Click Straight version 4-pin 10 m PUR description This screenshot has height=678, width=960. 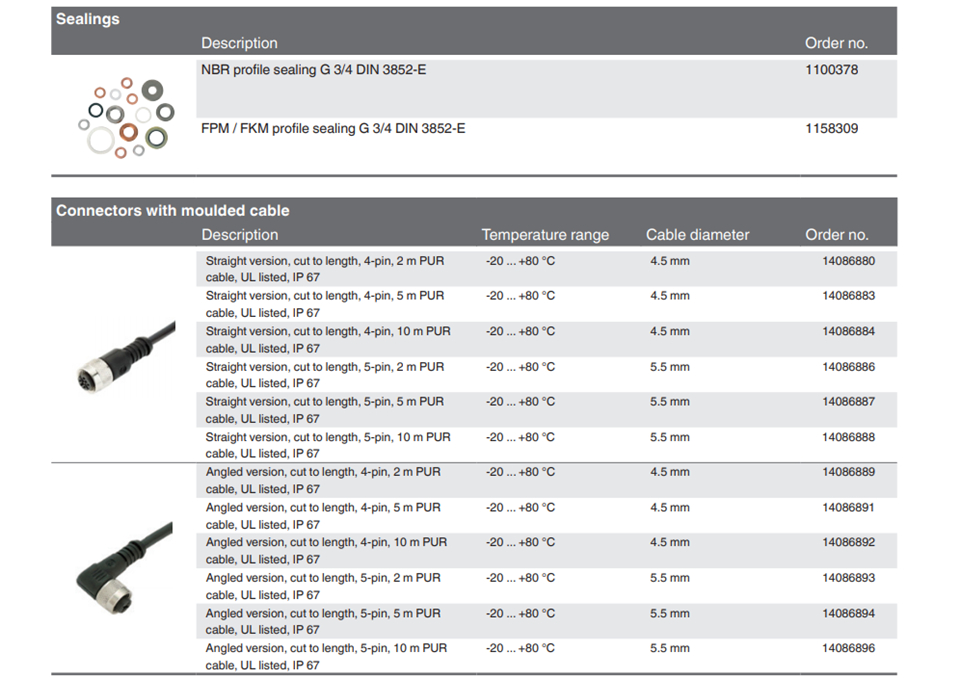[x=328, y=340]
